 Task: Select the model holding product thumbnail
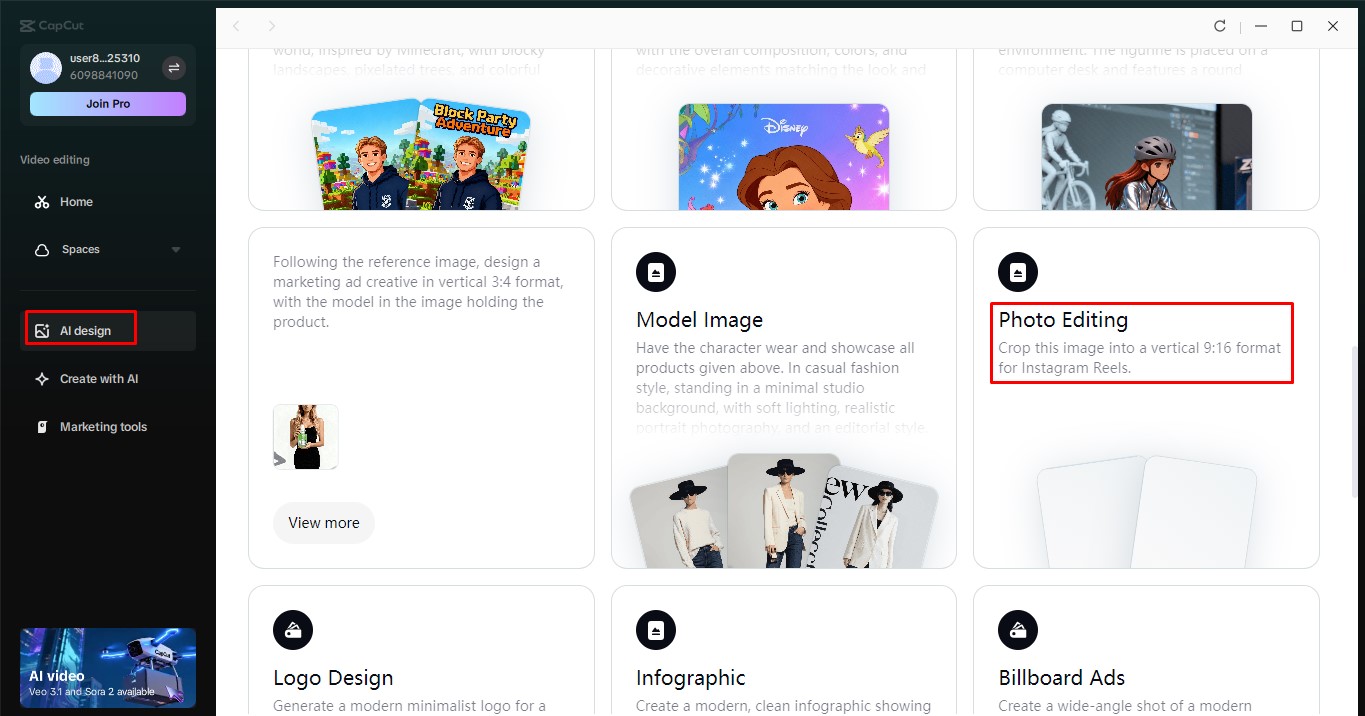click(305, 436)
